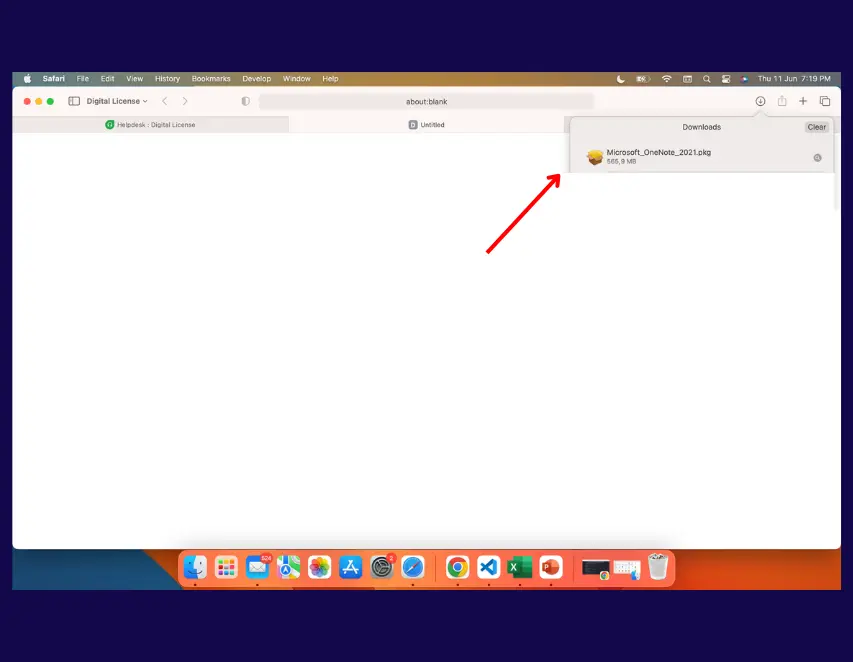Select the Untitled tab

(x=426, y=125)
